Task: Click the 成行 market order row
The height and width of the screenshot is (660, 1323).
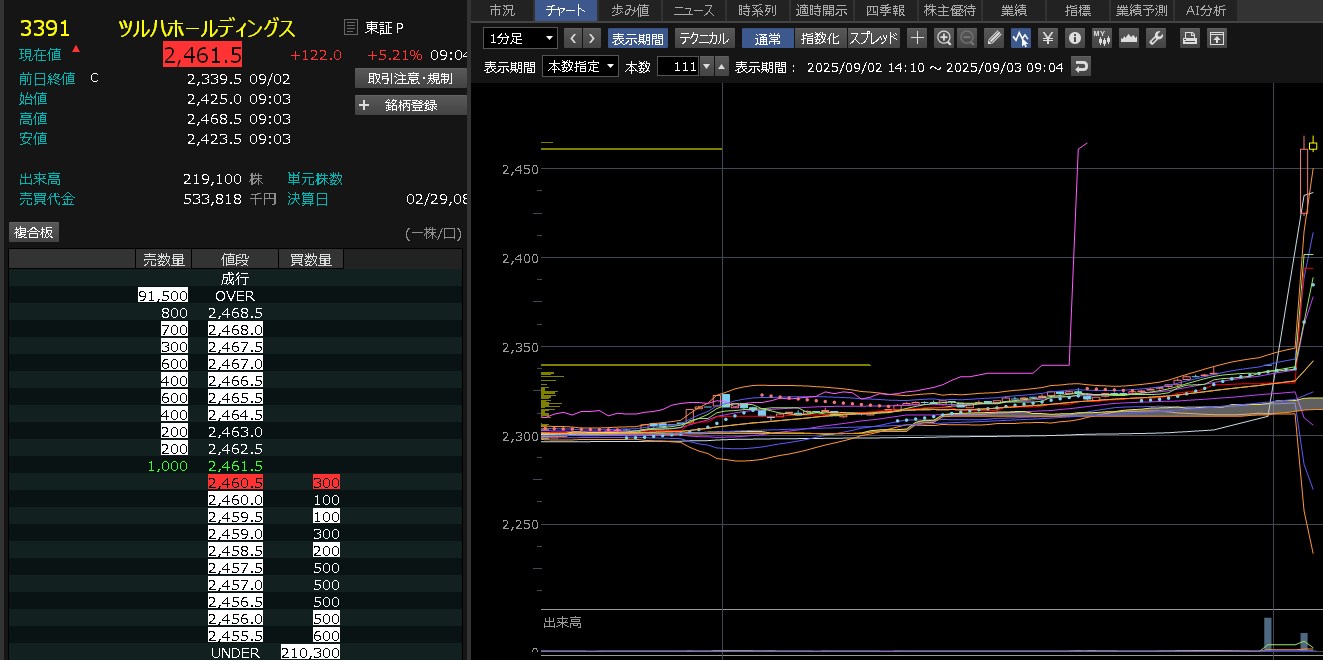Action: [x=235, y=279]
